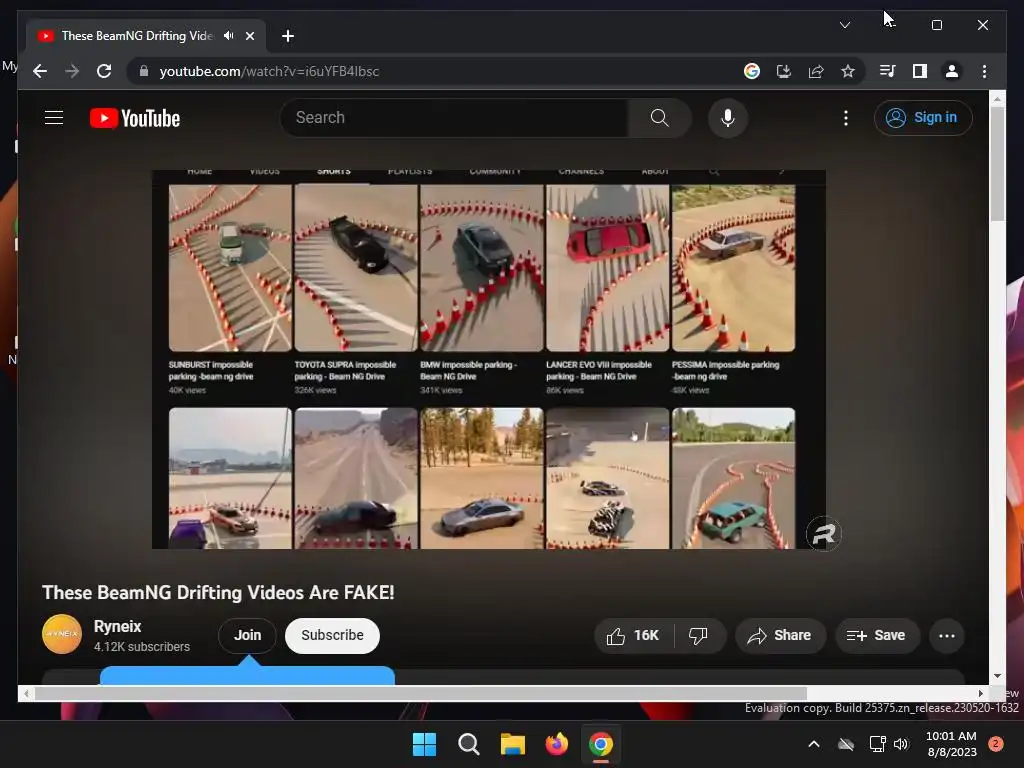Viewport: 1024px width, 768px height.
Task: Click the page vertical scrollbar thumb
Action: [997, 163]
